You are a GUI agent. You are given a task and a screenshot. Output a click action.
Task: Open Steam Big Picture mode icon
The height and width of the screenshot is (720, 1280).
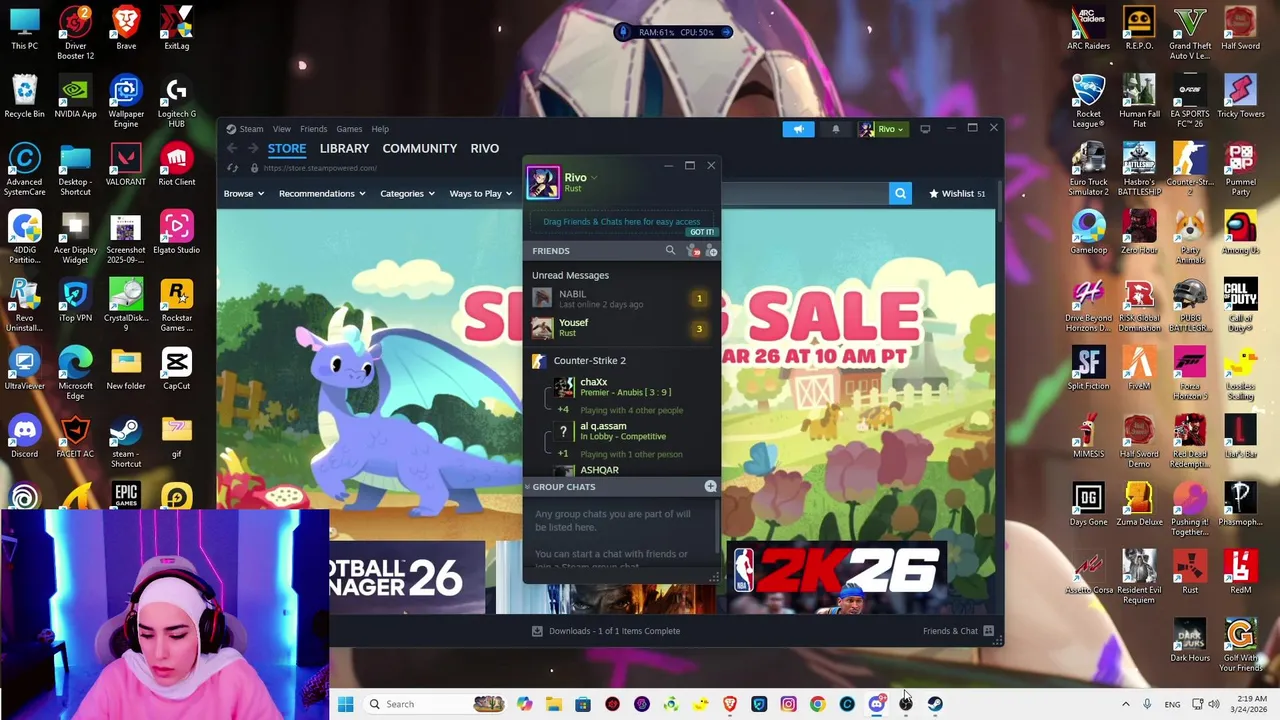click(x=925, y=129)
